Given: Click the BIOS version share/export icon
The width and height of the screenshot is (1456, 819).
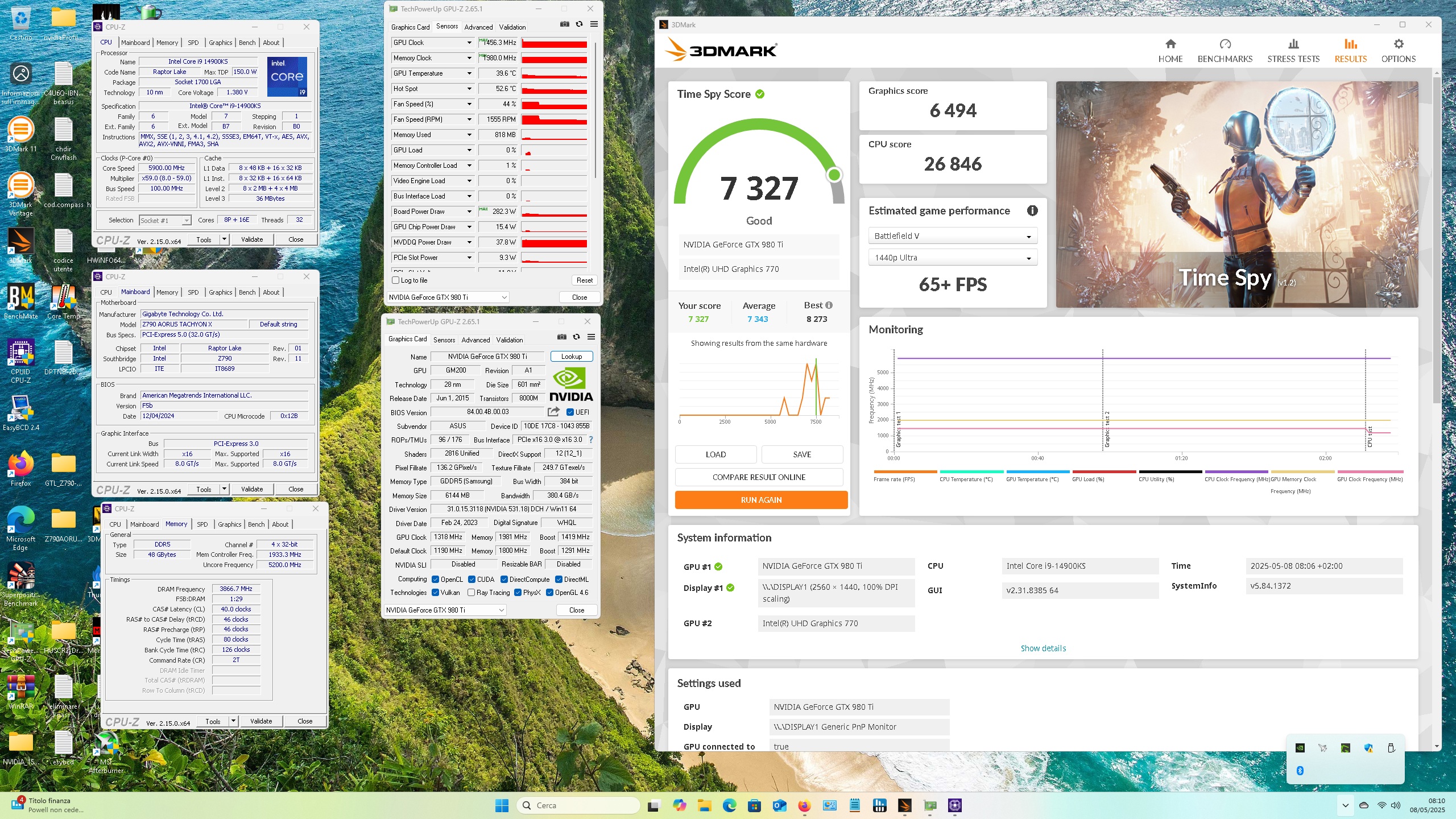Looking at the screenshot, I should point(553,412).
